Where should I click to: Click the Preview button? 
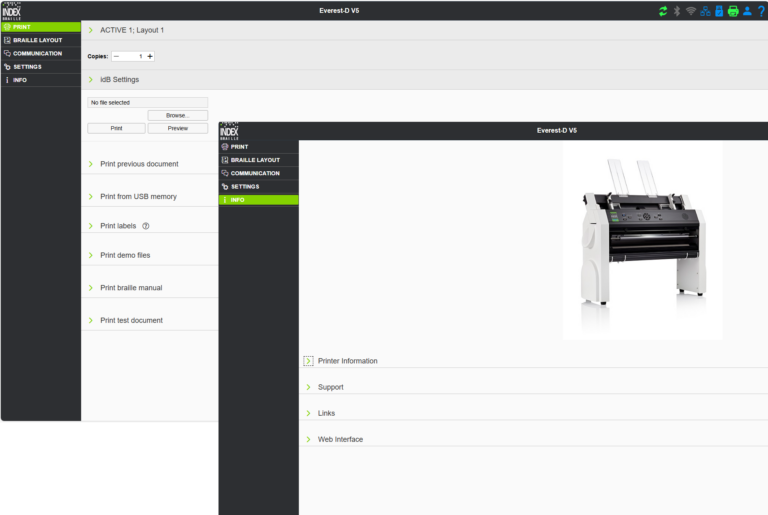(178, 128)
